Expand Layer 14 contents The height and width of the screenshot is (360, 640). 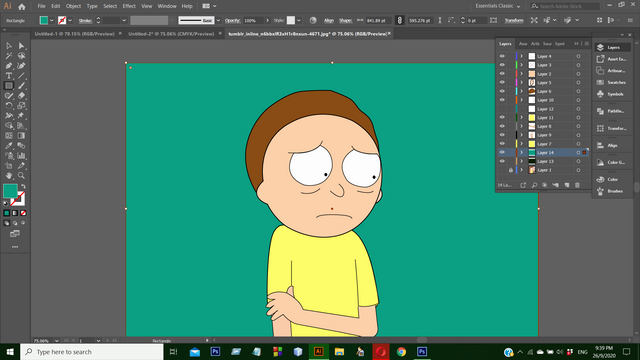(x=521, y=152)
